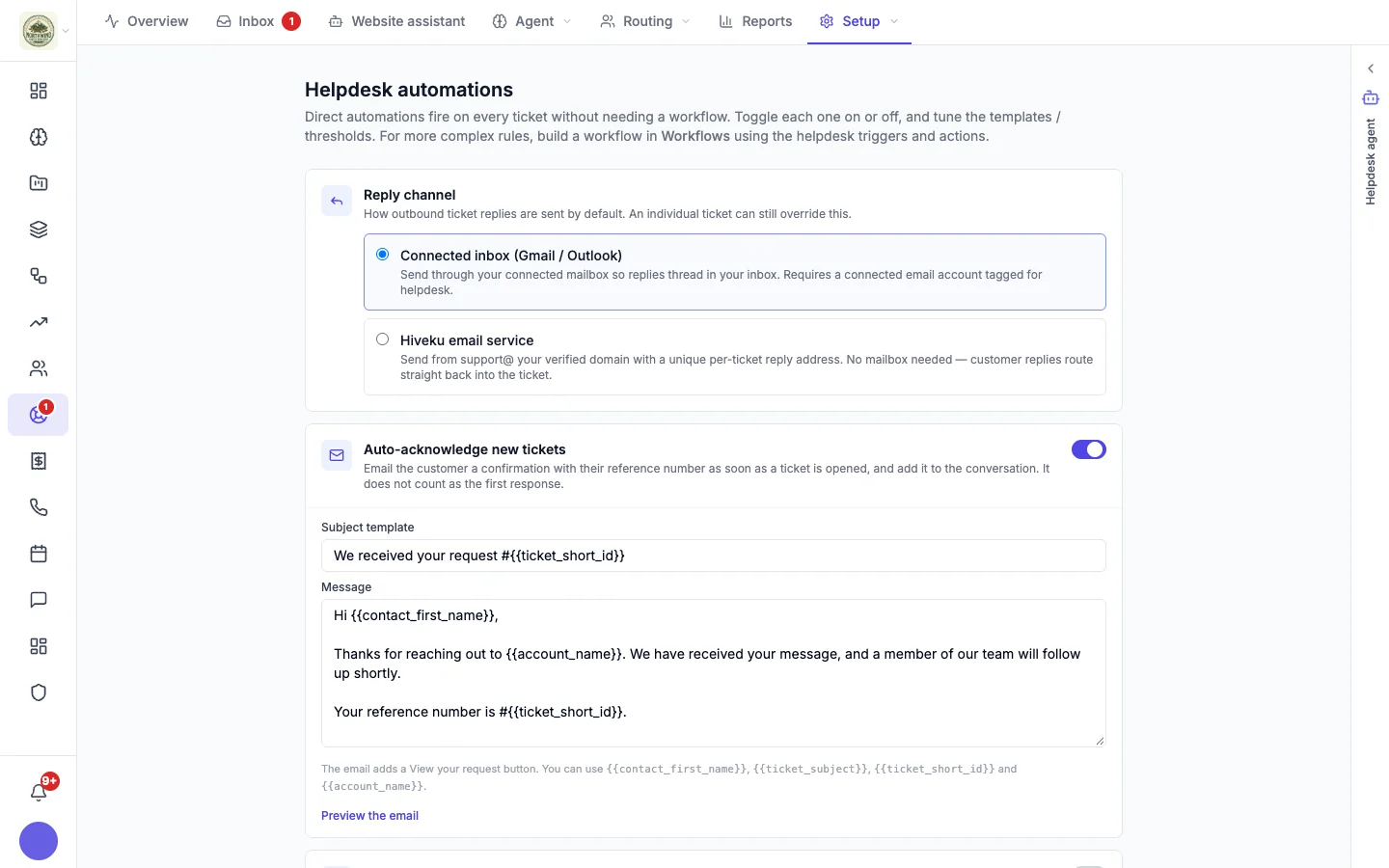Image resolution: width=1389 pixels, height=868 pixels.
Task: Click the Reply channel arrow icon
Action: click(337, 201)
